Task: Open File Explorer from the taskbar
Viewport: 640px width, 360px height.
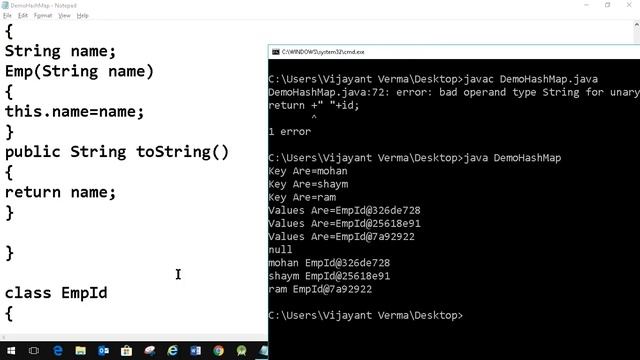Action: [80, 351]
